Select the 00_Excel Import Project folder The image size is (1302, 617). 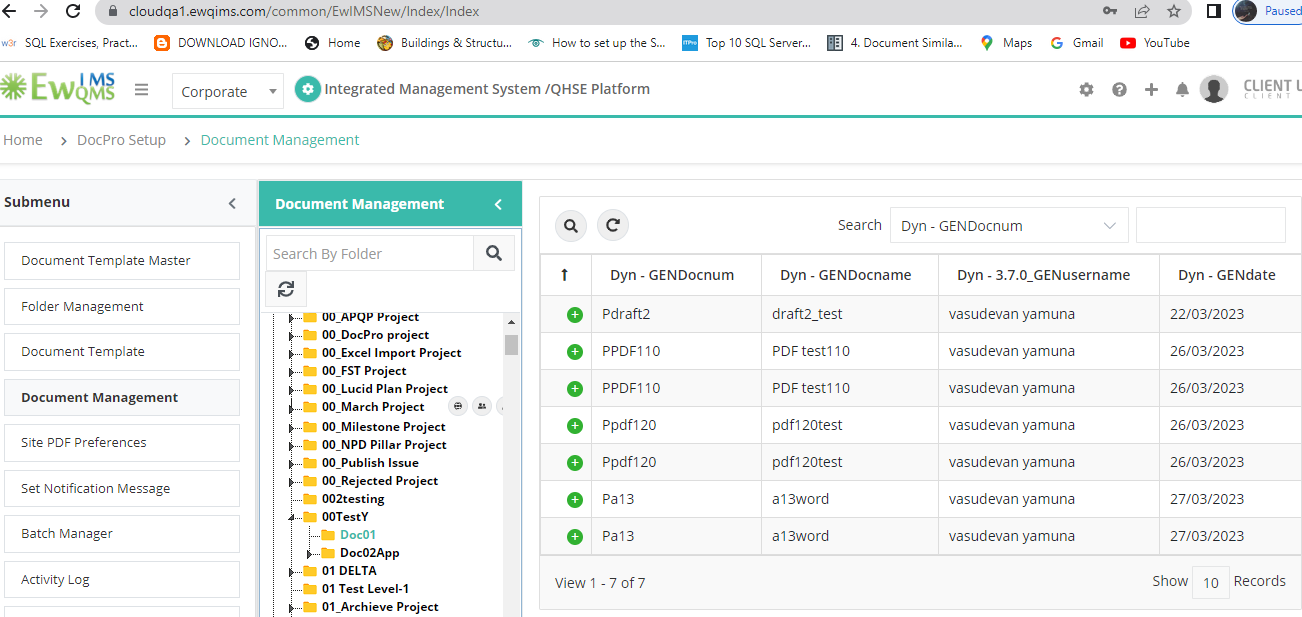[x=391, y=353]
